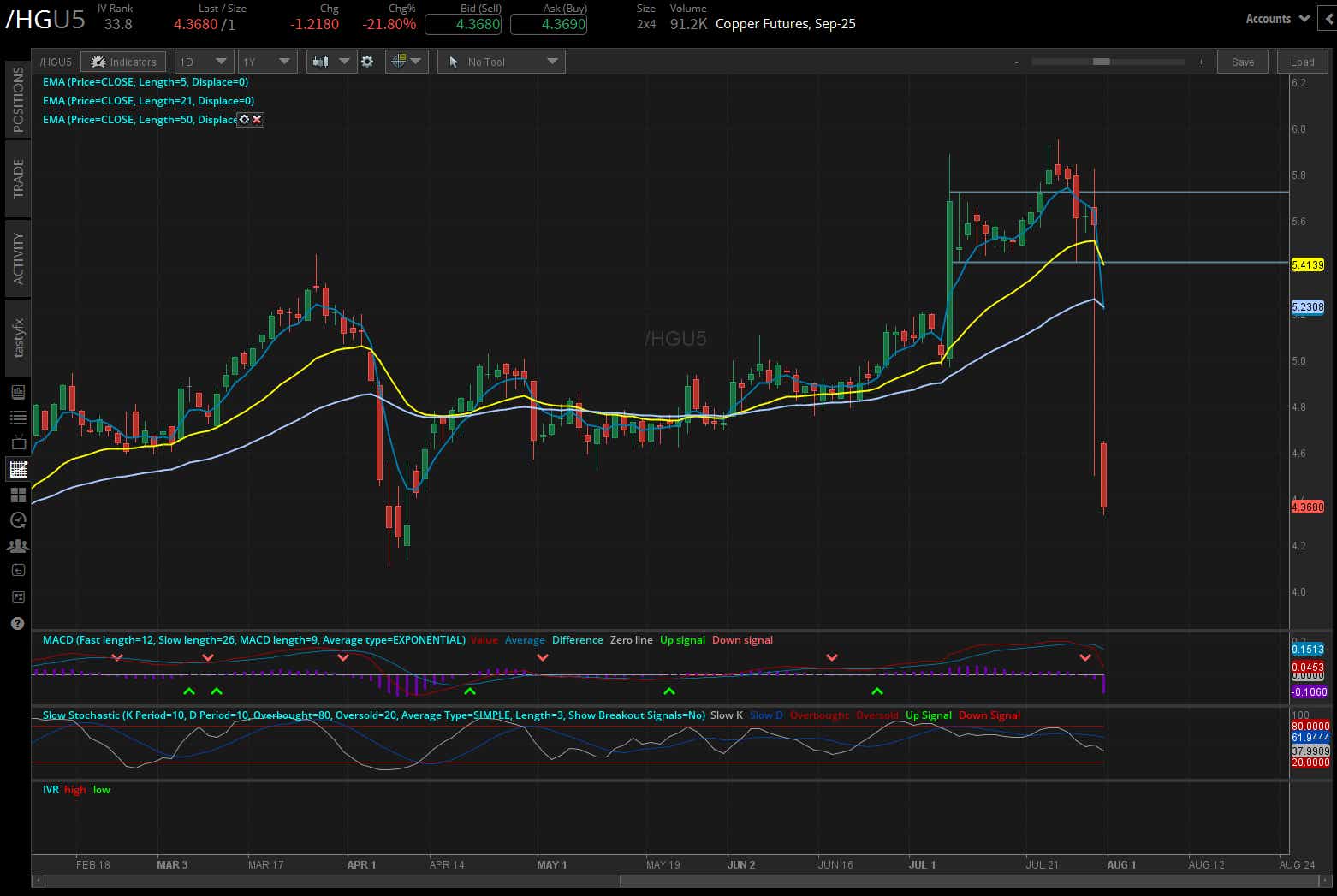
Task: Toggle IVR high display
Action: click(74, 789)
